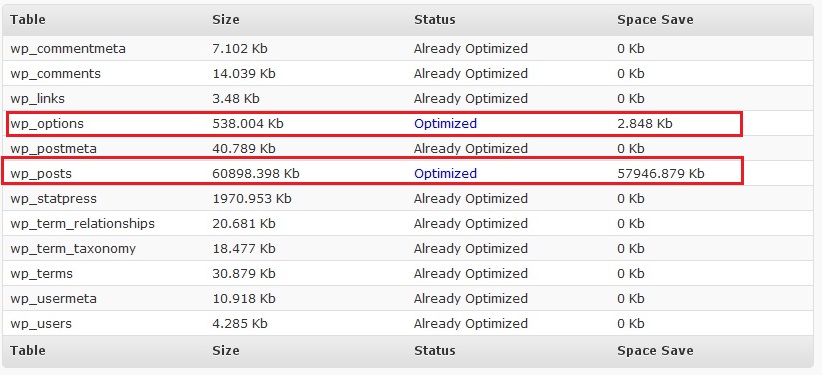Click the top Space Save column header

pos(655,20)
